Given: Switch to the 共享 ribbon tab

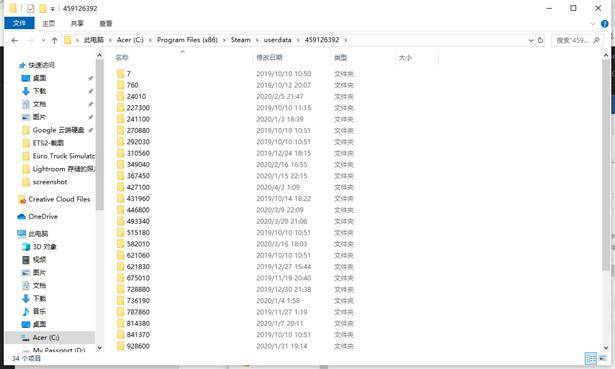Looking at the screenshot, I should click(77, 24).
